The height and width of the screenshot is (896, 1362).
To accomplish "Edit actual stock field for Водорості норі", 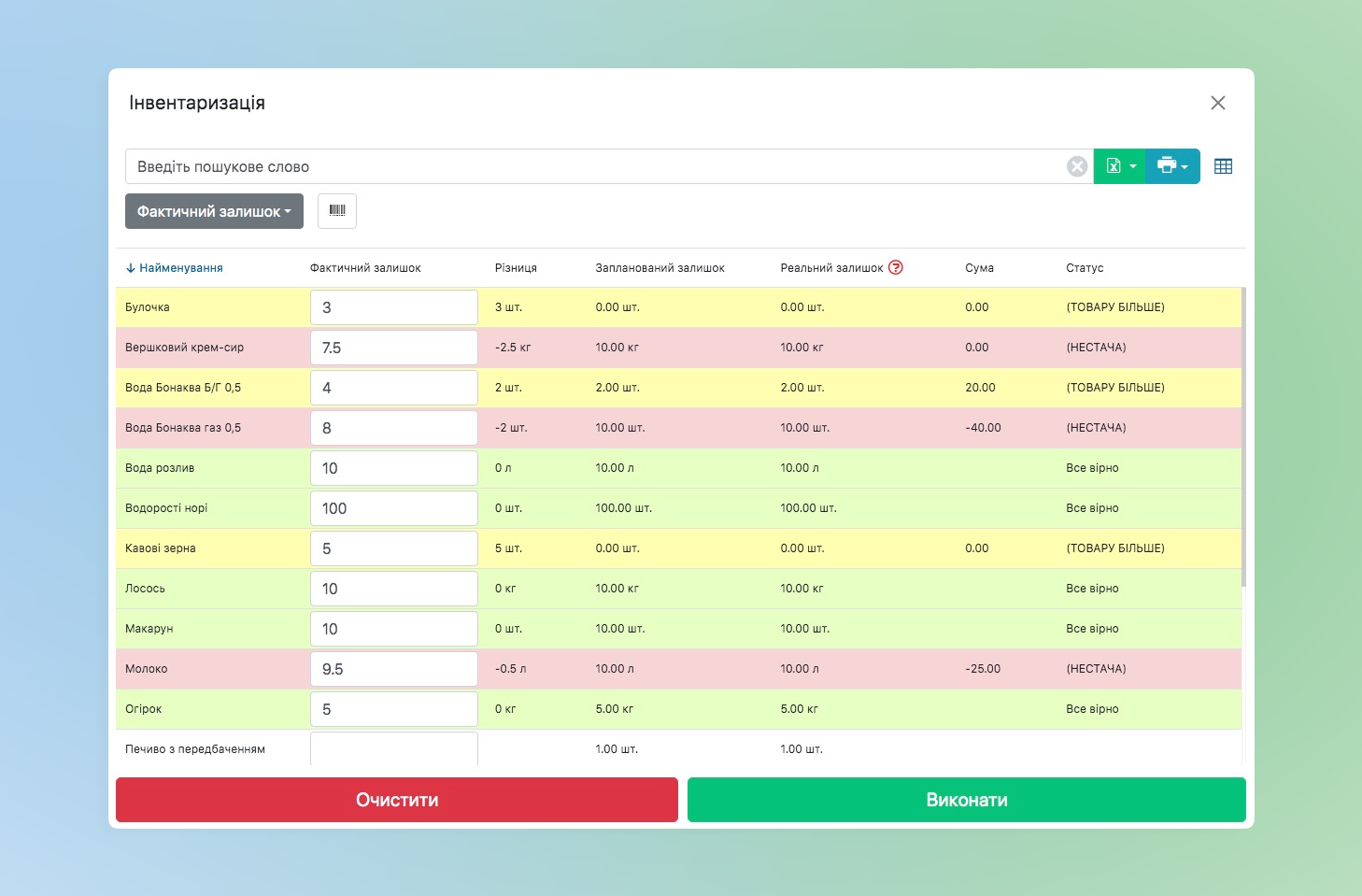I will click(393, 508).
